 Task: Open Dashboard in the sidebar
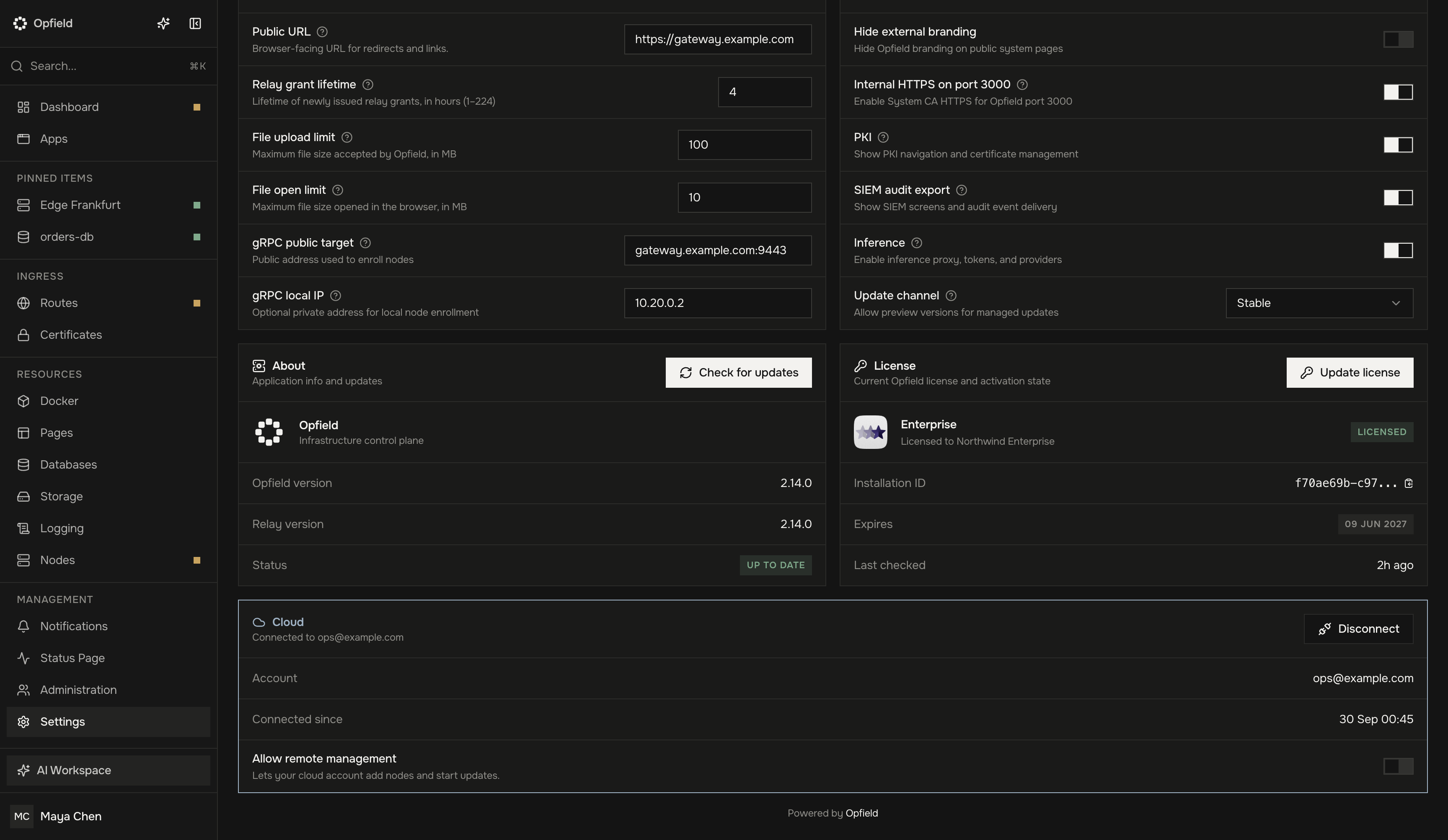109,107
